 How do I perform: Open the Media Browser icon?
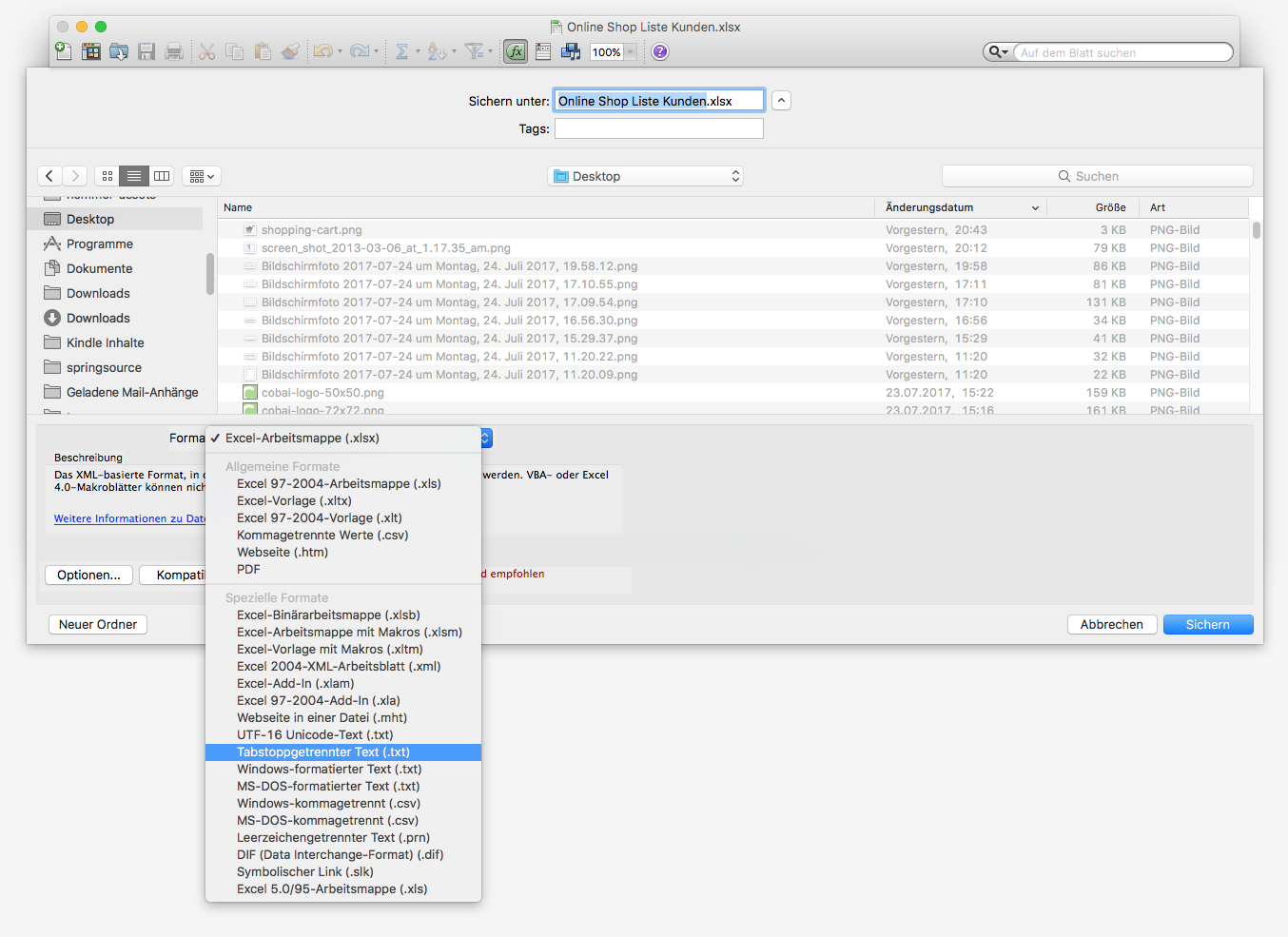[x=571, y=51]
